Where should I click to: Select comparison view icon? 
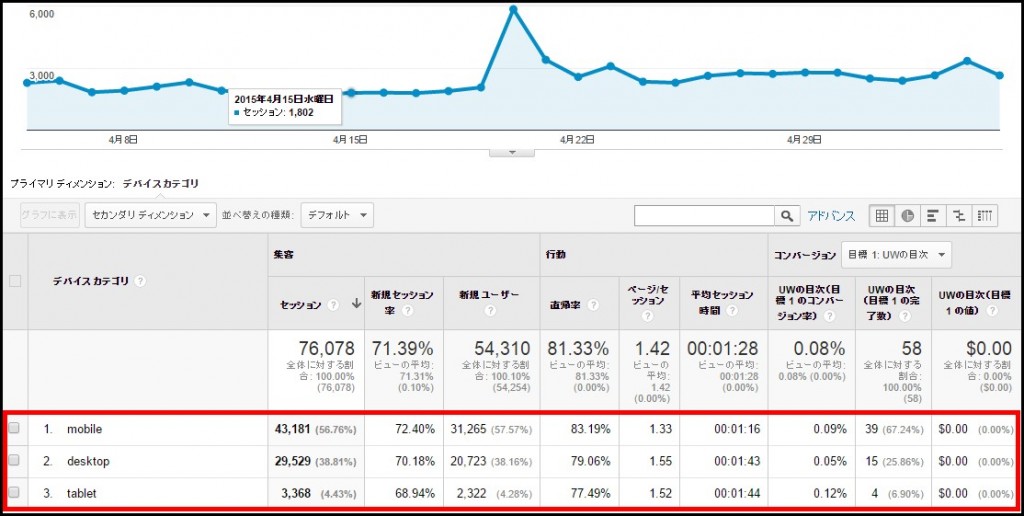click(959, 216)
